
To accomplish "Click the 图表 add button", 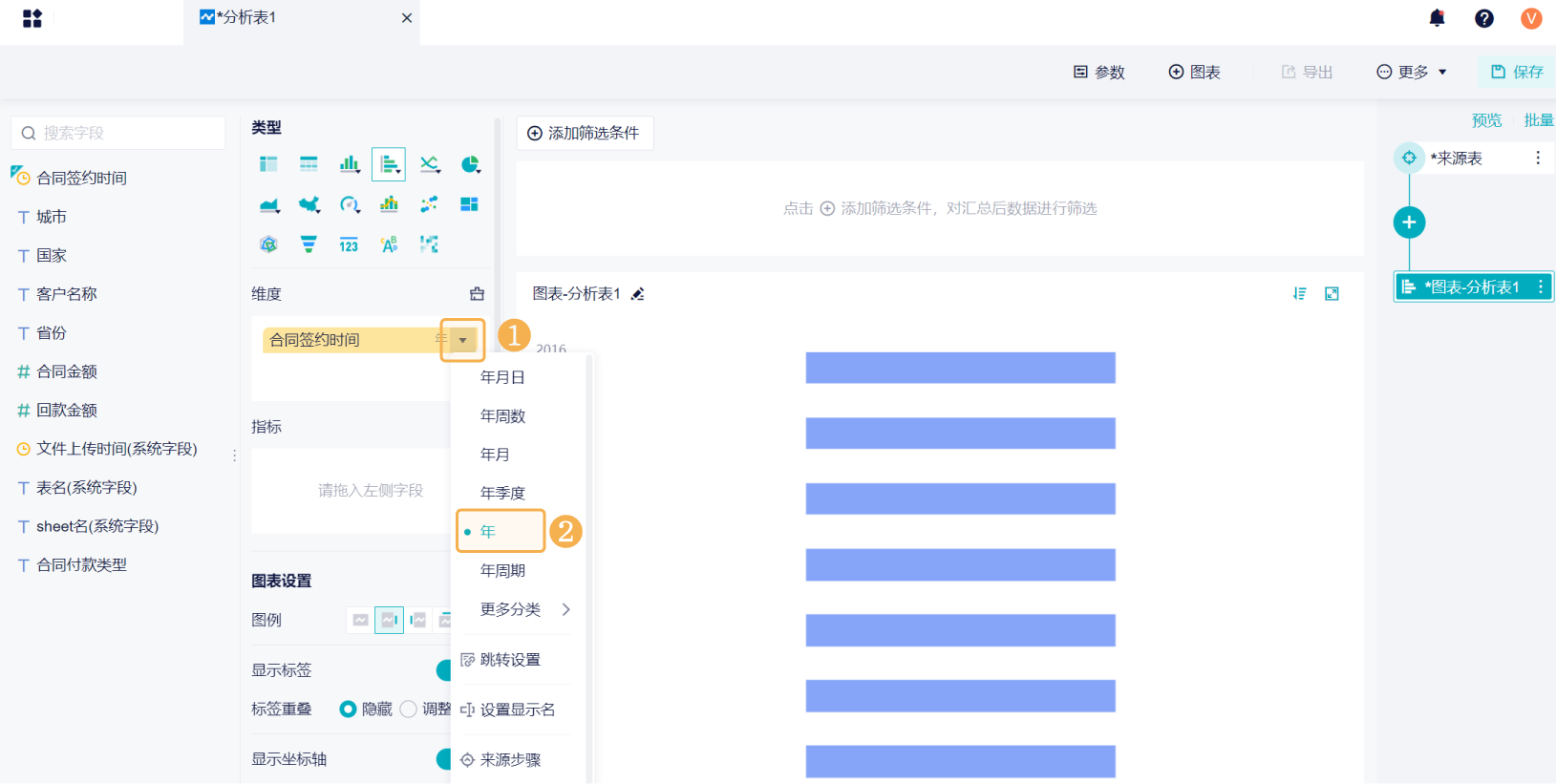I will (1195, 73).
